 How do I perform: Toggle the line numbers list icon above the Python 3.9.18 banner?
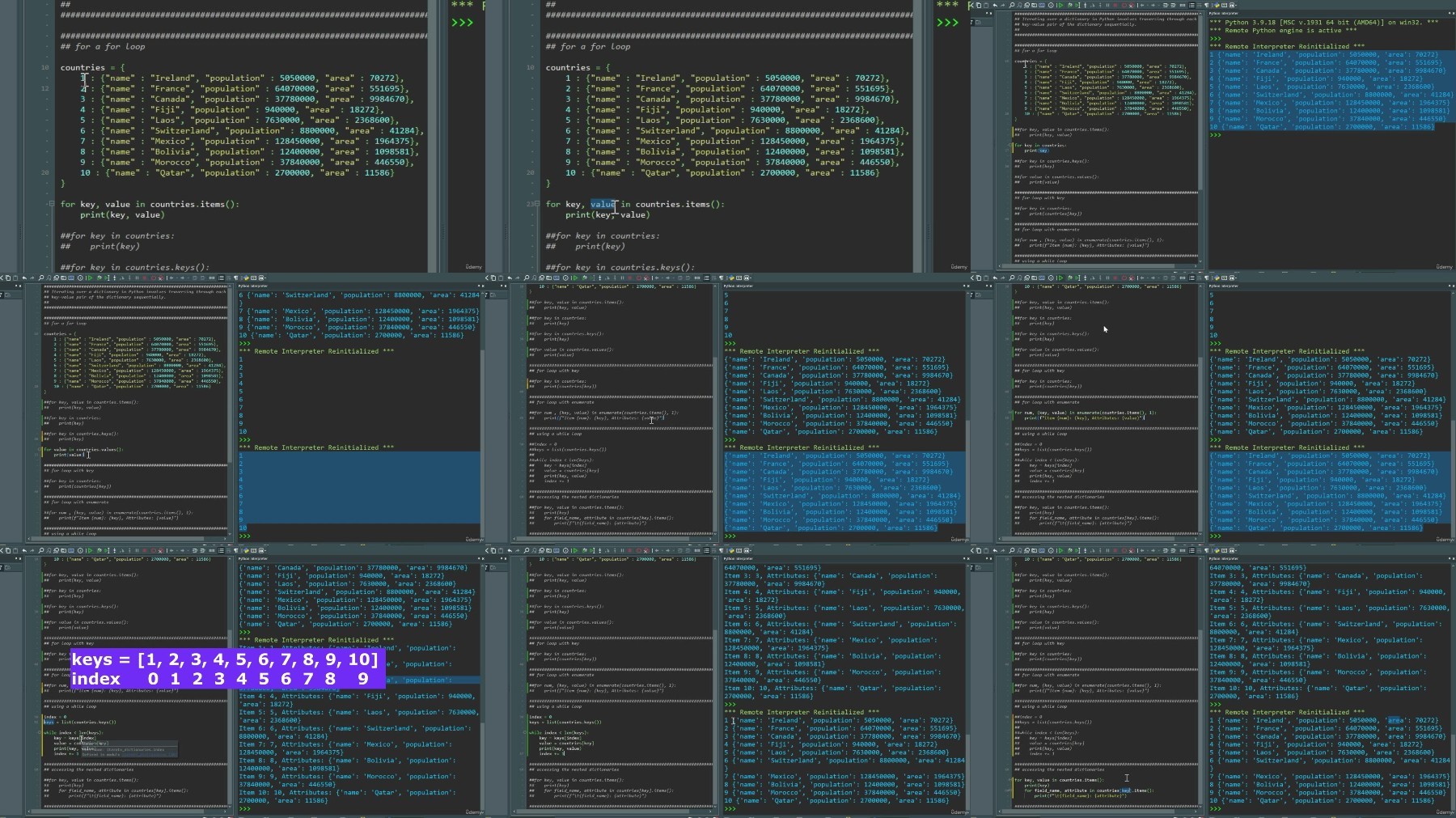pyautogui.click(x=1191, y=5)
